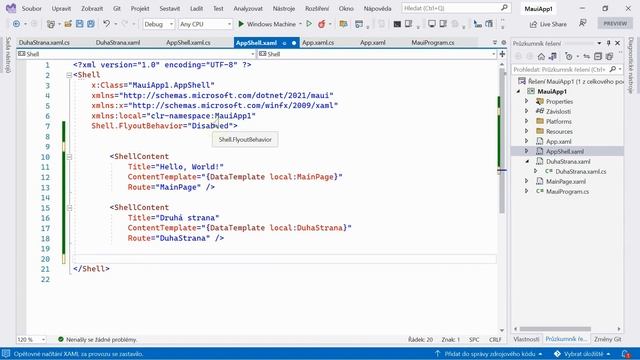Image resolution: width=640 pixels, height=360 pixels.
Task: Click the folder browse icon after Hot Reload
Action: pyautogui.click(x=343, y=24)
